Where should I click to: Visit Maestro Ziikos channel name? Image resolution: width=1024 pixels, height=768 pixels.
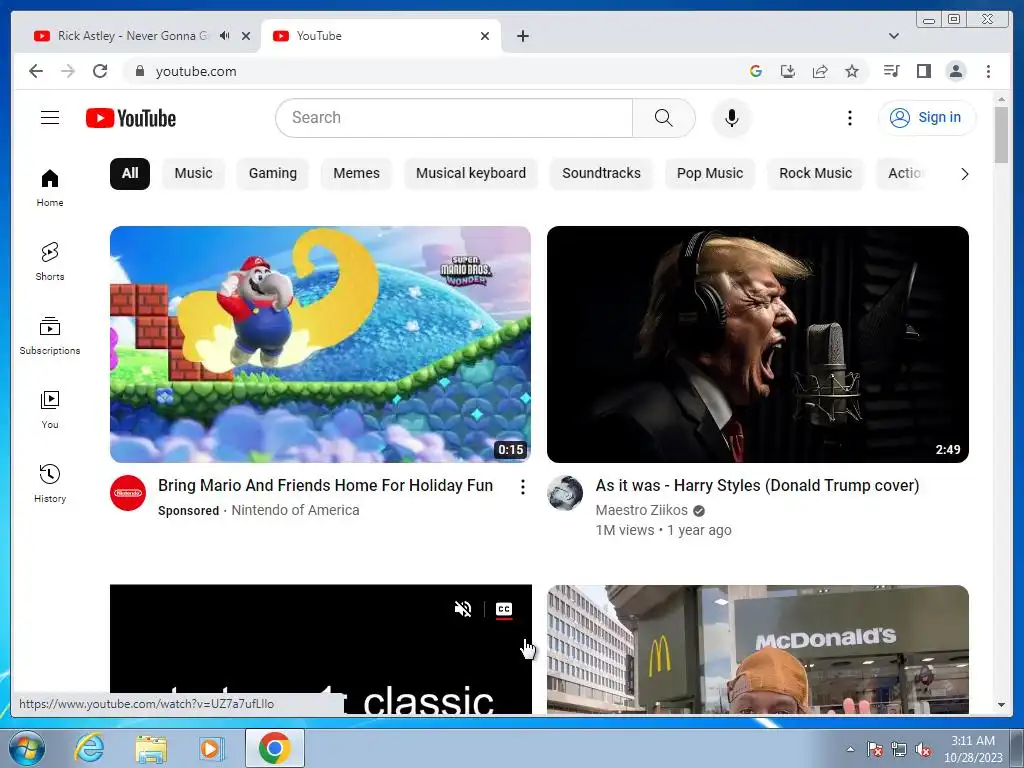[641, 510]
